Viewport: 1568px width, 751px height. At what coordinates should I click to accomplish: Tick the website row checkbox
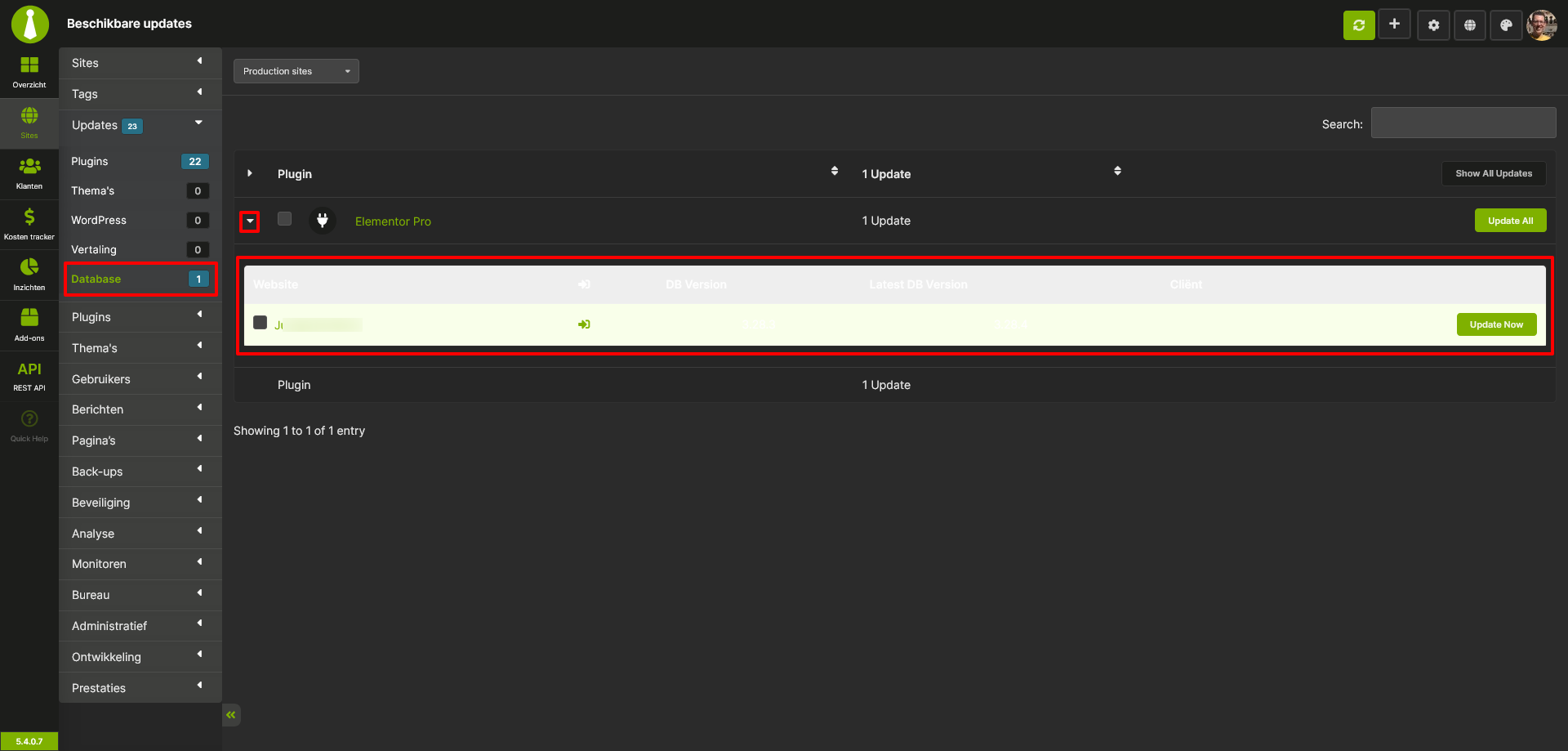260,323
